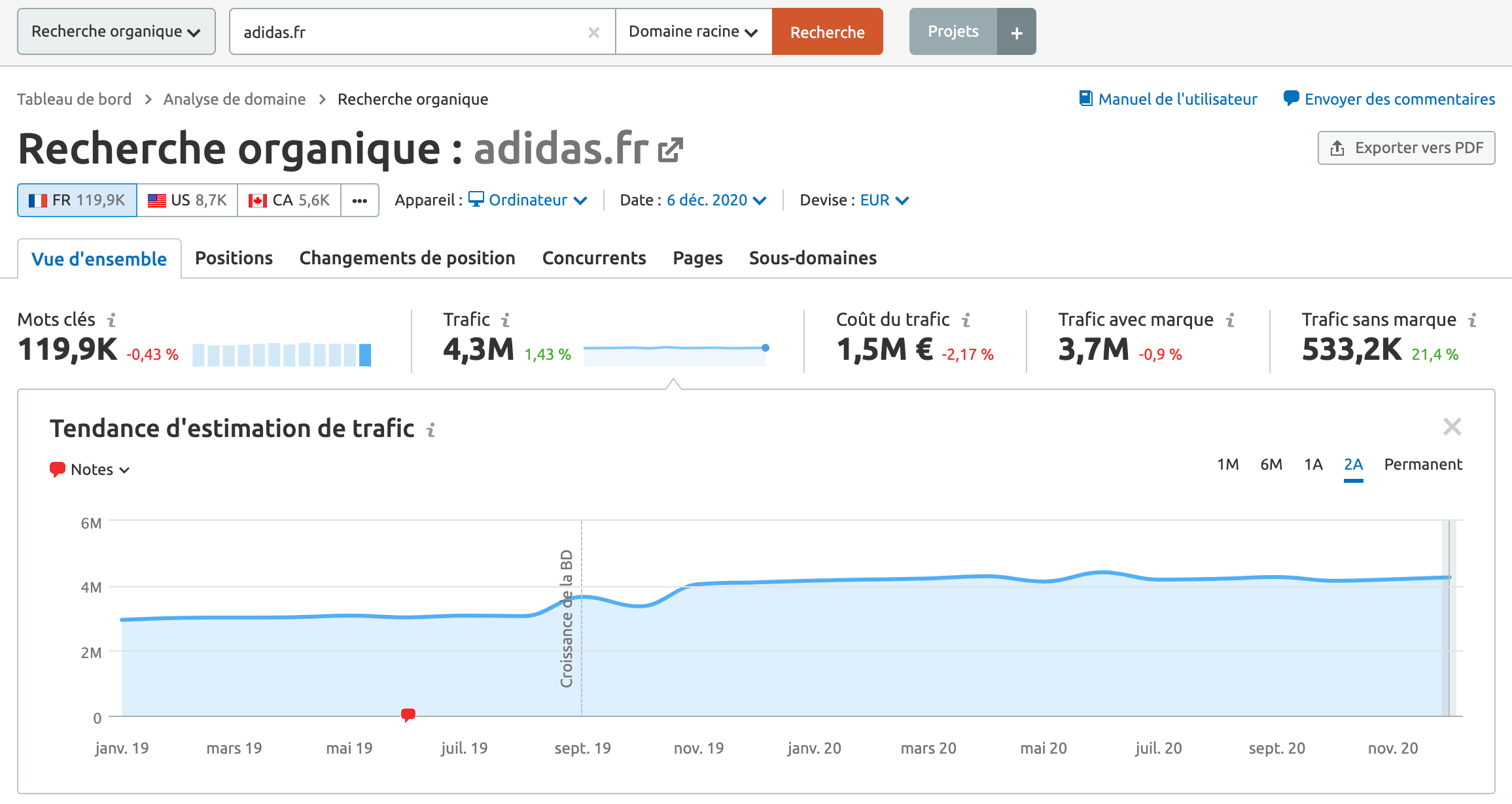Open Recherche organique dropdown
This screenshot has width=1512, height=804.
pyautogui.click(x=116, y=31)
